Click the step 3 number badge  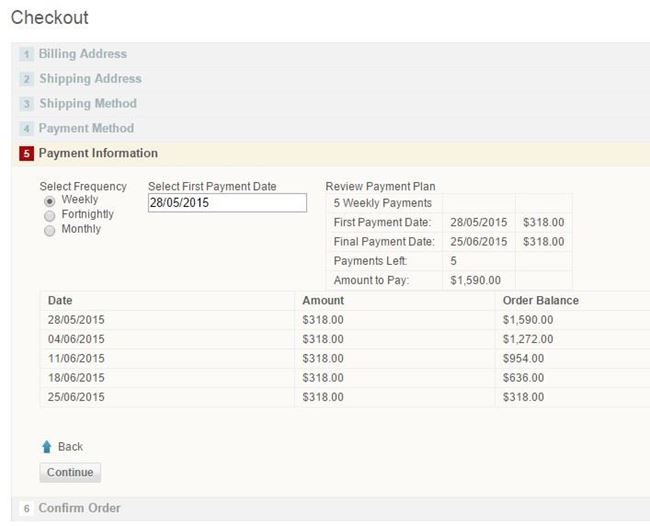(27, 104)
